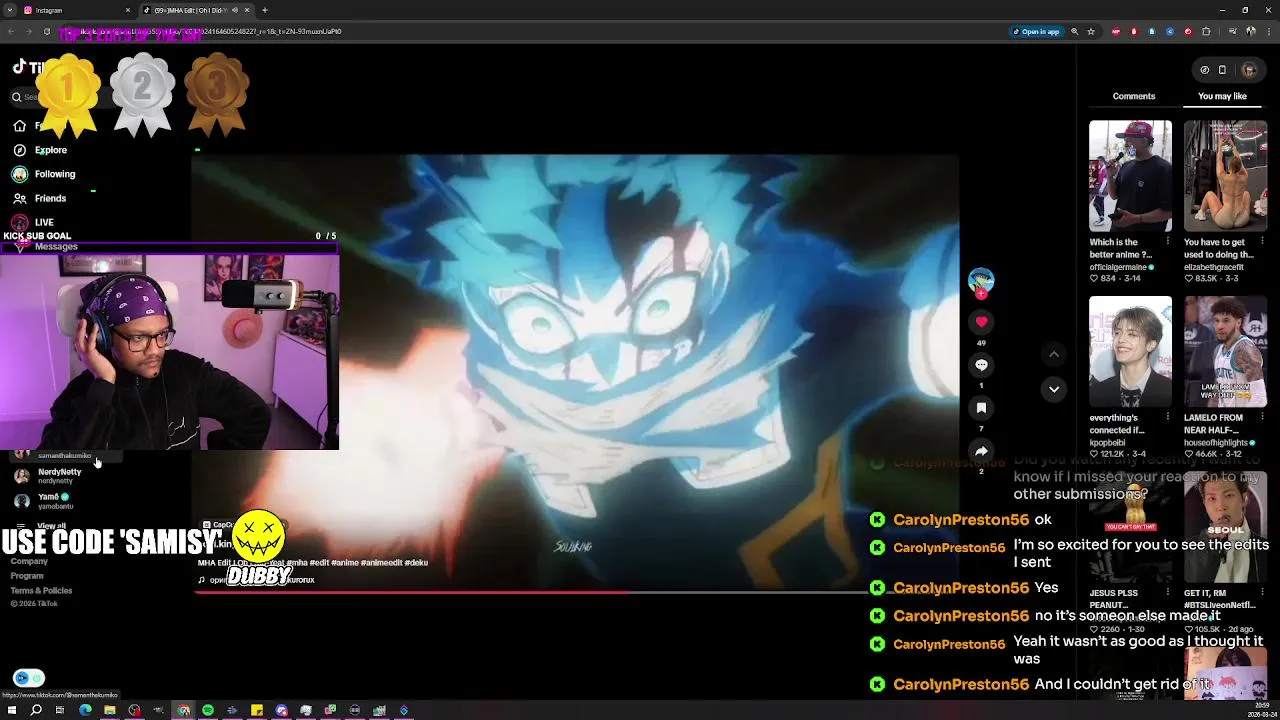Open officialgermaine profile name
The image size is (1280, 720).
pyautogui.click(x=1119, y=267)
